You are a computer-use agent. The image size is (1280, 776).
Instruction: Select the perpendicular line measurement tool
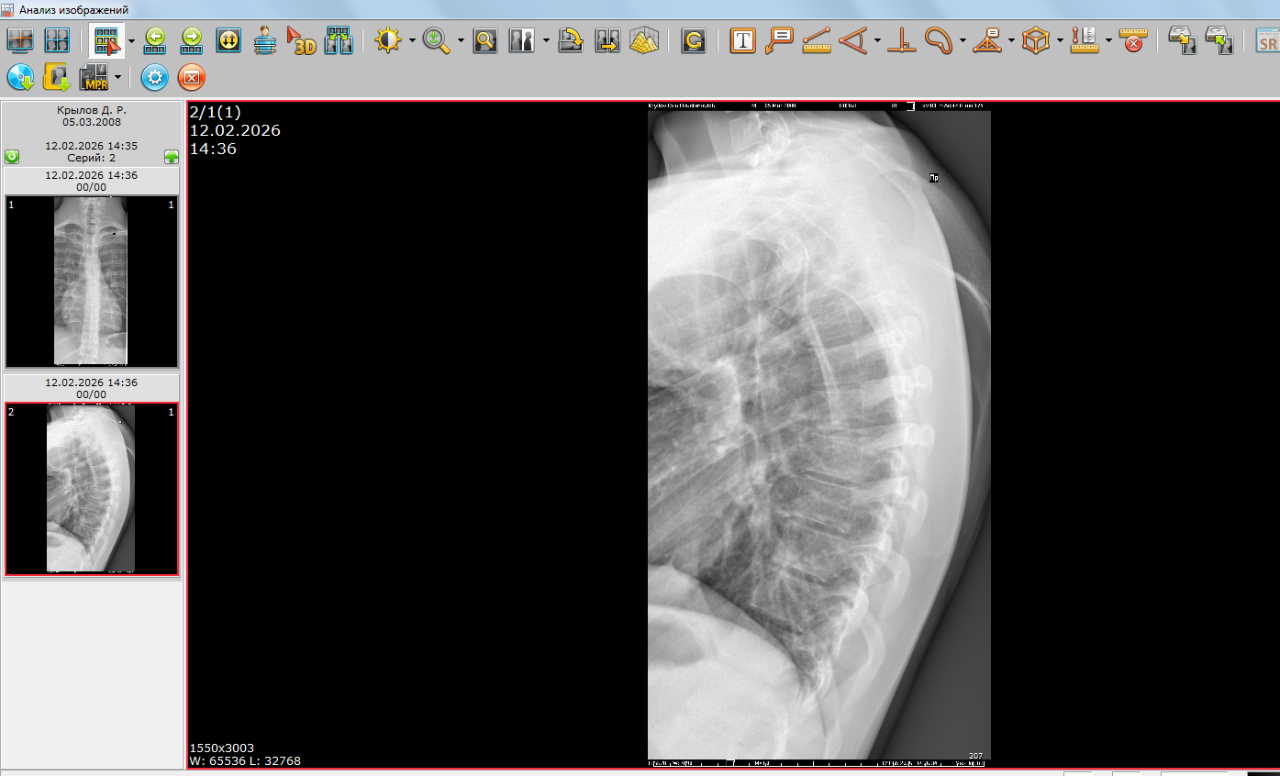[x=901, y=41]
